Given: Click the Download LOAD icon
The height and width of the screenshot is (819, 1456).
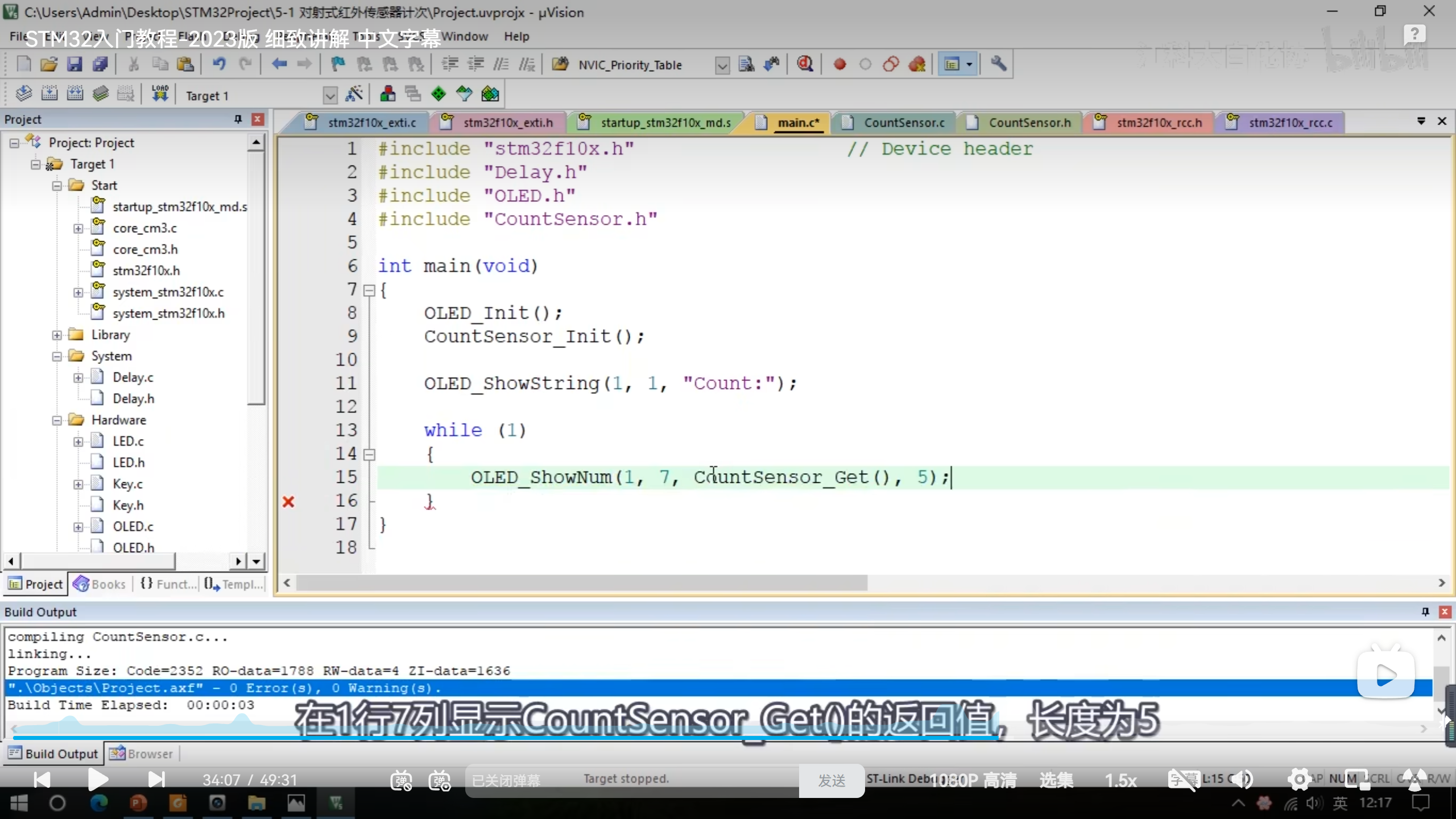Looking at the screenshot, I should point(160,94).
